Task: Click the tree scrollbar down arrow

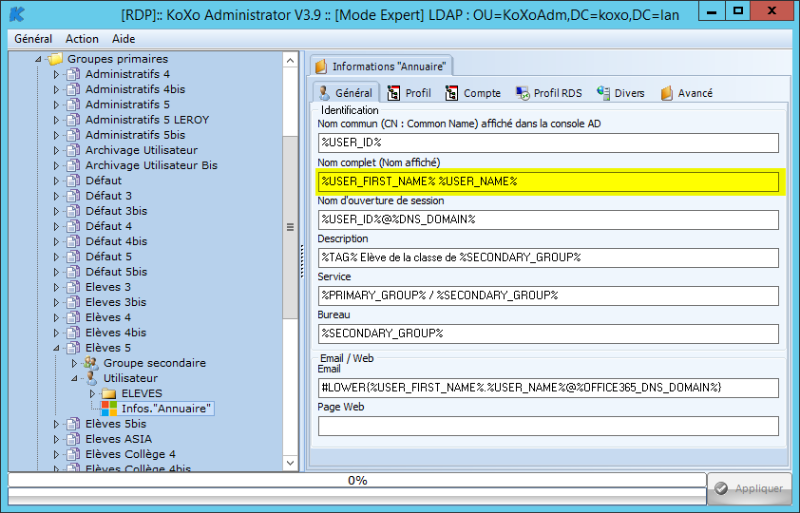Action: click(x=290, y=463)
